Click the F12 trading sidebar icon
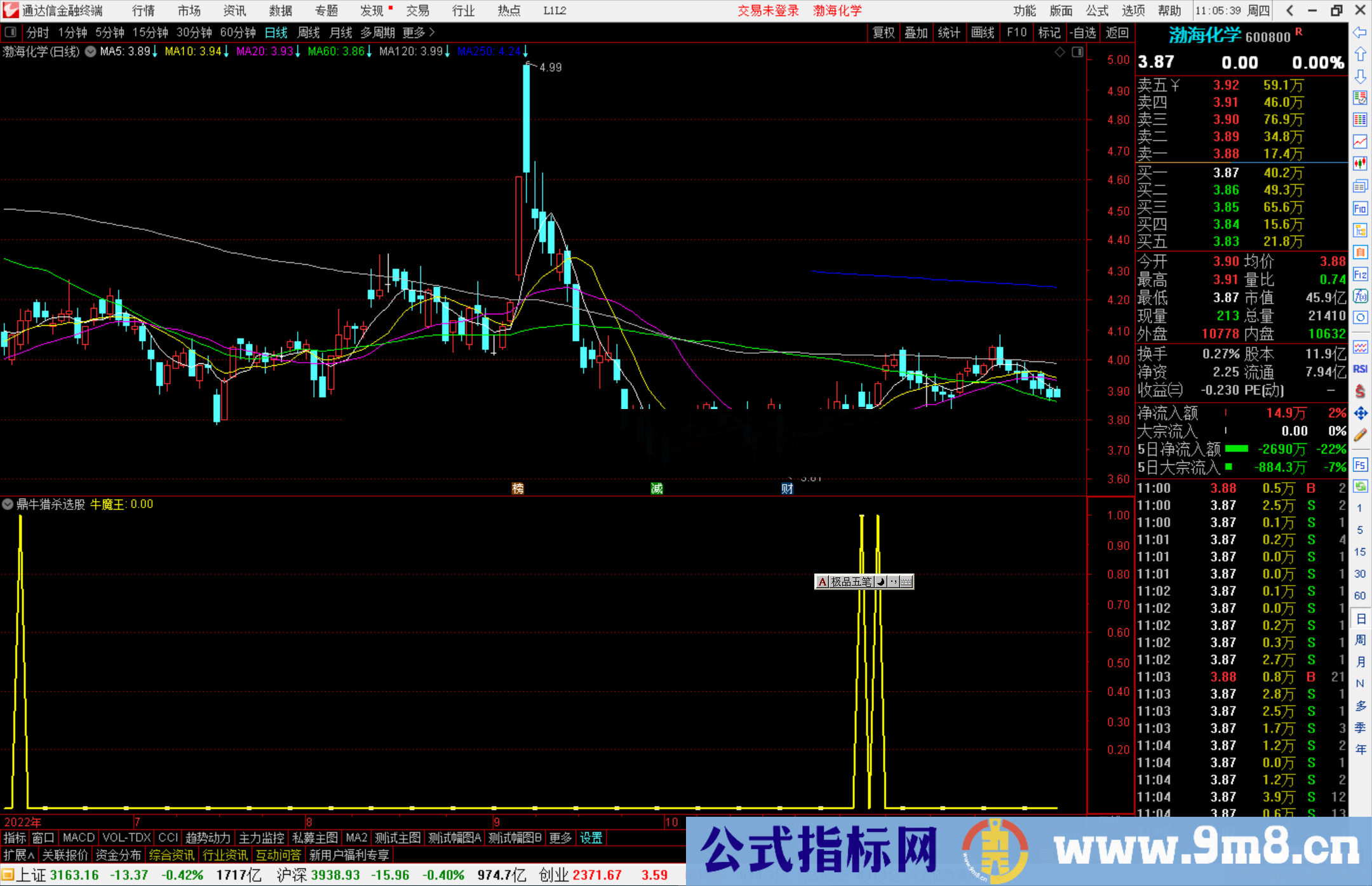 point(1360,274)
